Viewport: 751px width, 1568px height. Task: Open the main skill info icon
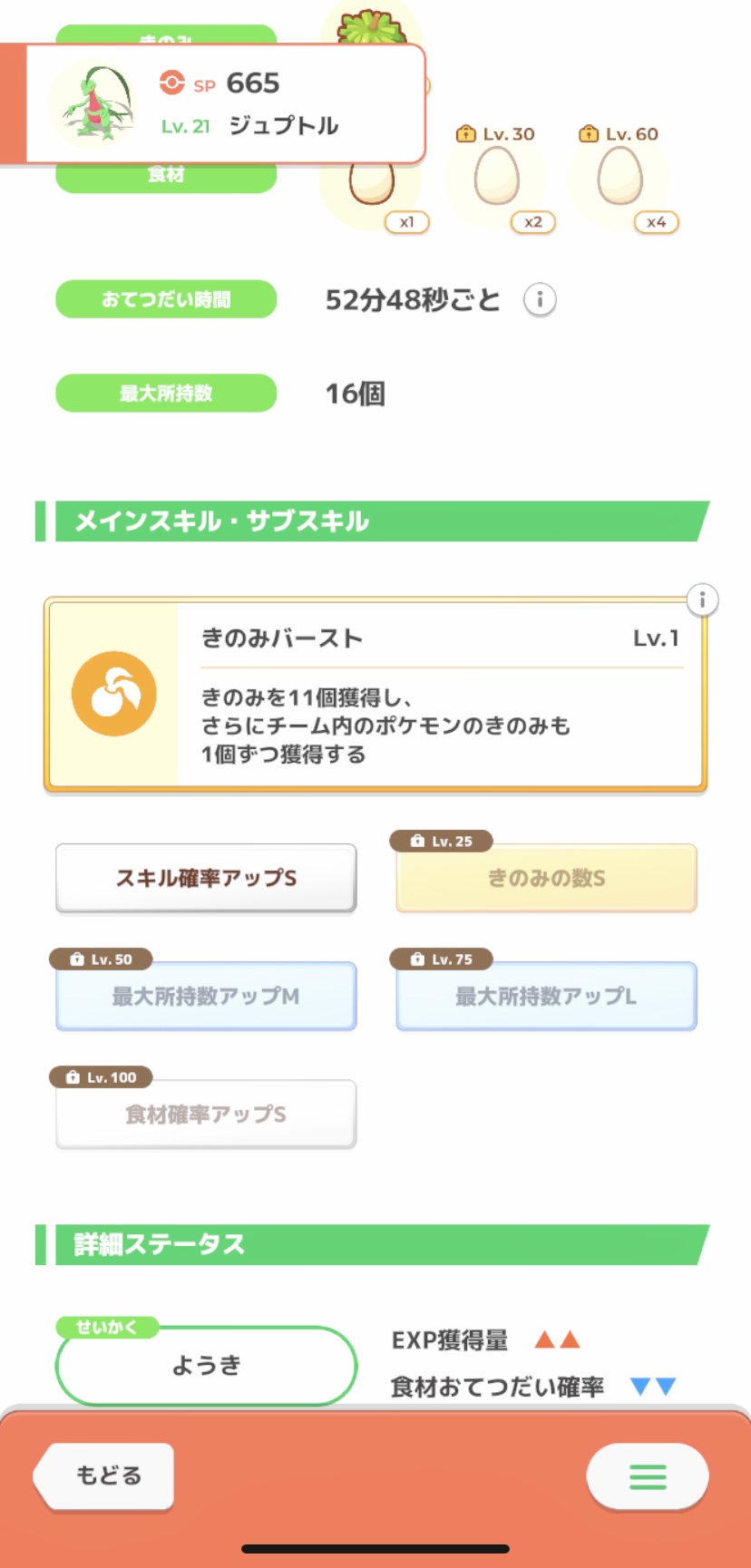pyautogui.click(x=702, y=600)
